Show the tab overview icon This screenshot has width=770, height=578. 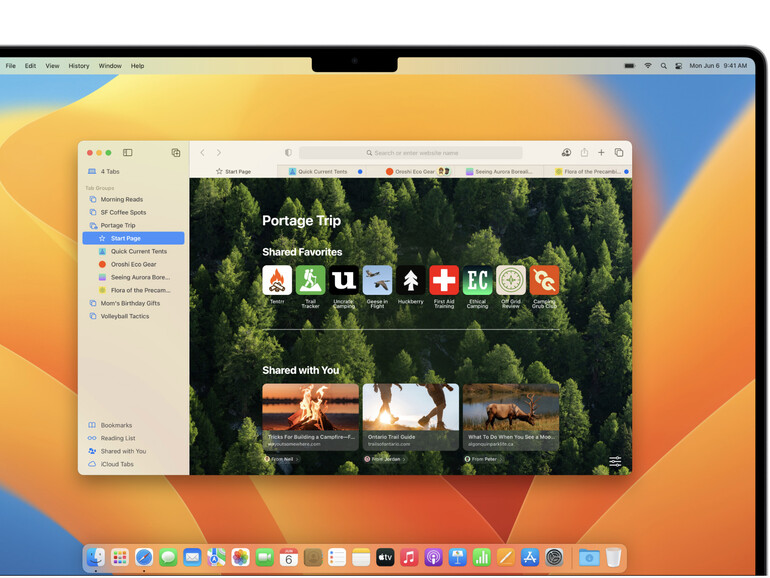click(x=619, y=153)
